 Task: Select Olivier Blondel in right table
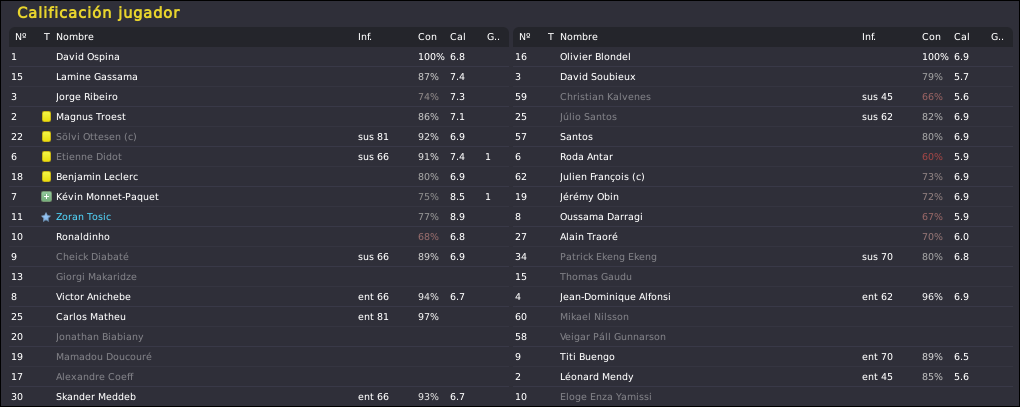[x=762, y=57]
